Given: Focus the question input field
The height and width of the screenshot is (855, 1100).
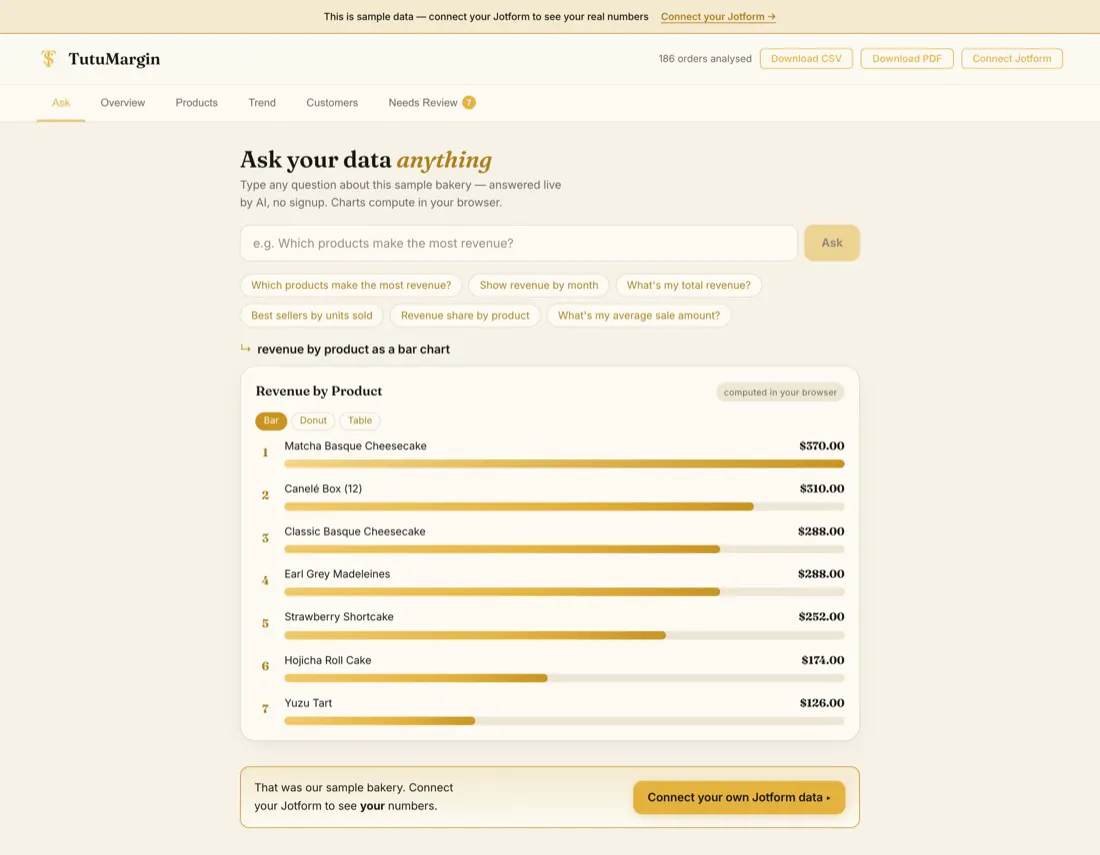Looking at the screenshot, I should (x=518, y=243).
